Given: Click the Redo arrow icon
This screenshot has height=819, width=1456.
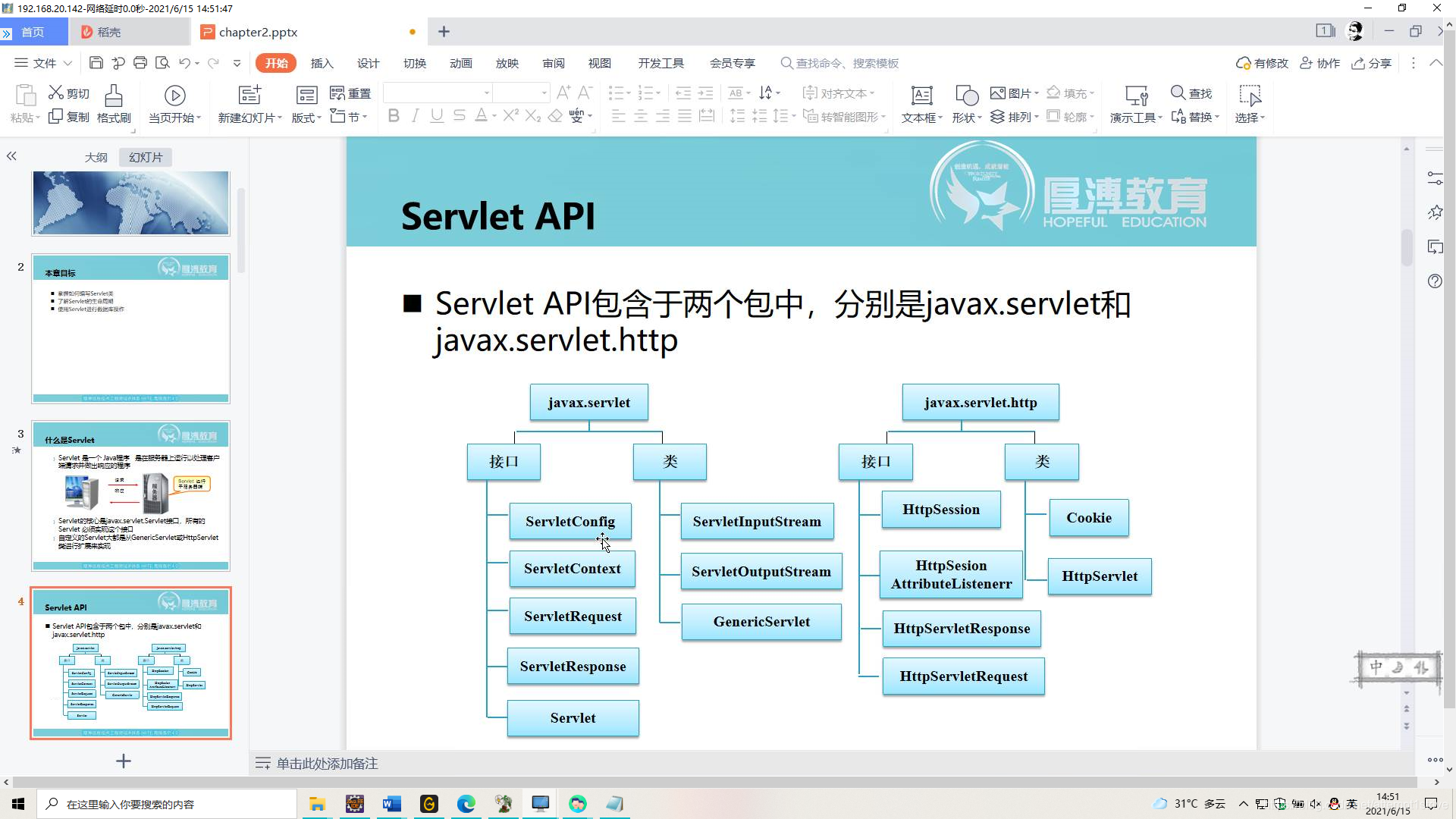Looking at the screenshot, I should (214, 63).
